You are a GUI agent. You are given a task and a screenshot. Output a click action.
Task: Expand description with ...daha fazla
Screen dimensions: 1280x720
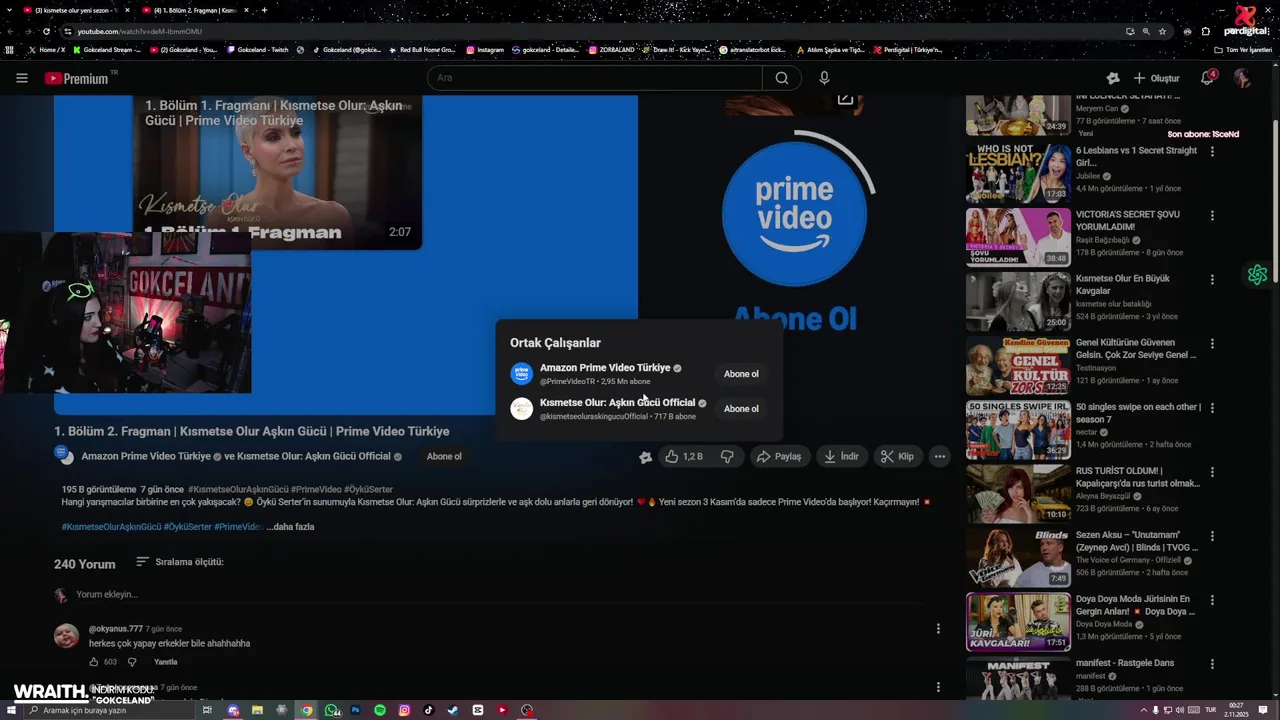[x=290, y=527]
